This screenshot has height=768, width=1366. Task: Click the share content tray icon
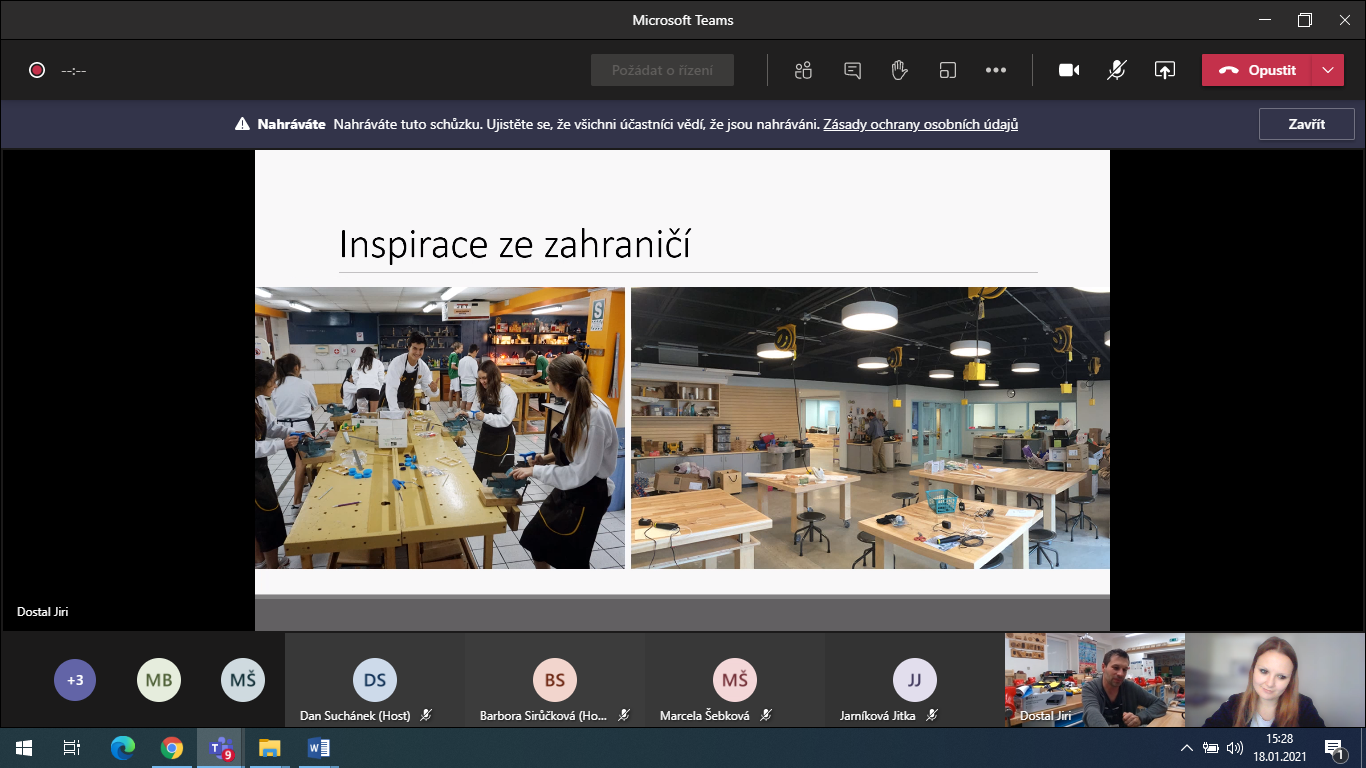(1164, 70)
